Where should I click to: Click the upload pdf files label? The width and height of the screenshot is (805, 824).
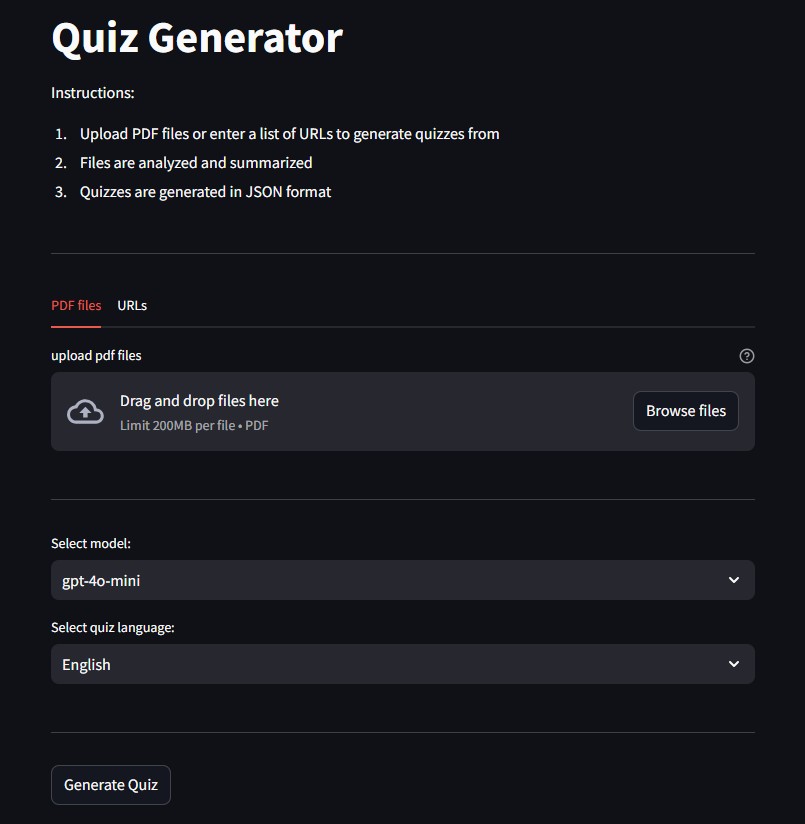96,356
